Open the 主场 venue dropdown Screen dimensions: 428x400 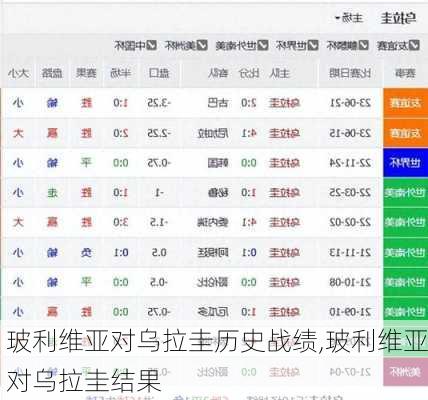click(x=349, y=18)
